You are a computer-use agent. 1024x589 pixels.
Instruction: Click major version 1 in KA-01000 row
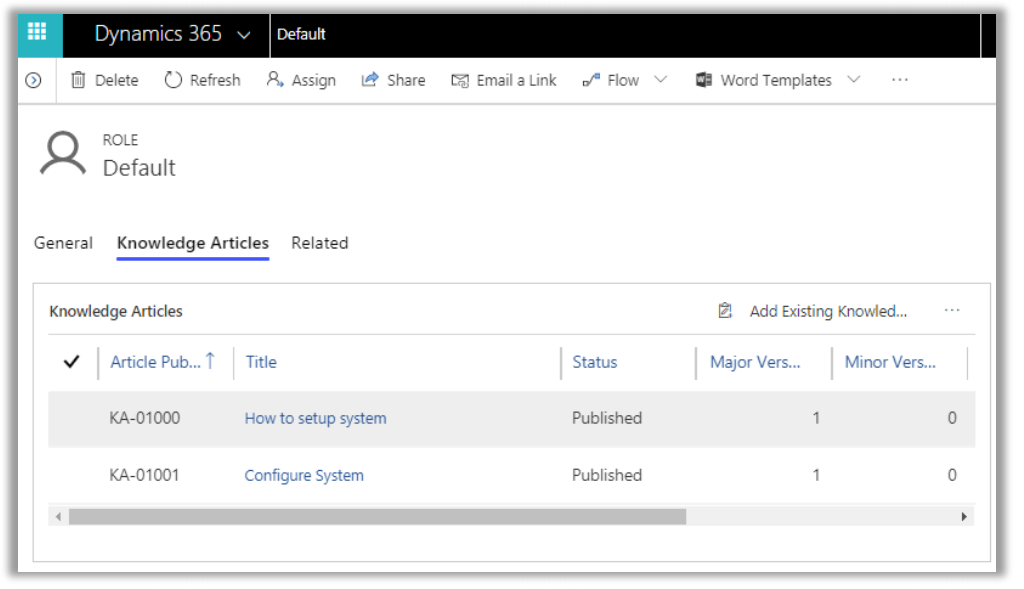point(816,418)
